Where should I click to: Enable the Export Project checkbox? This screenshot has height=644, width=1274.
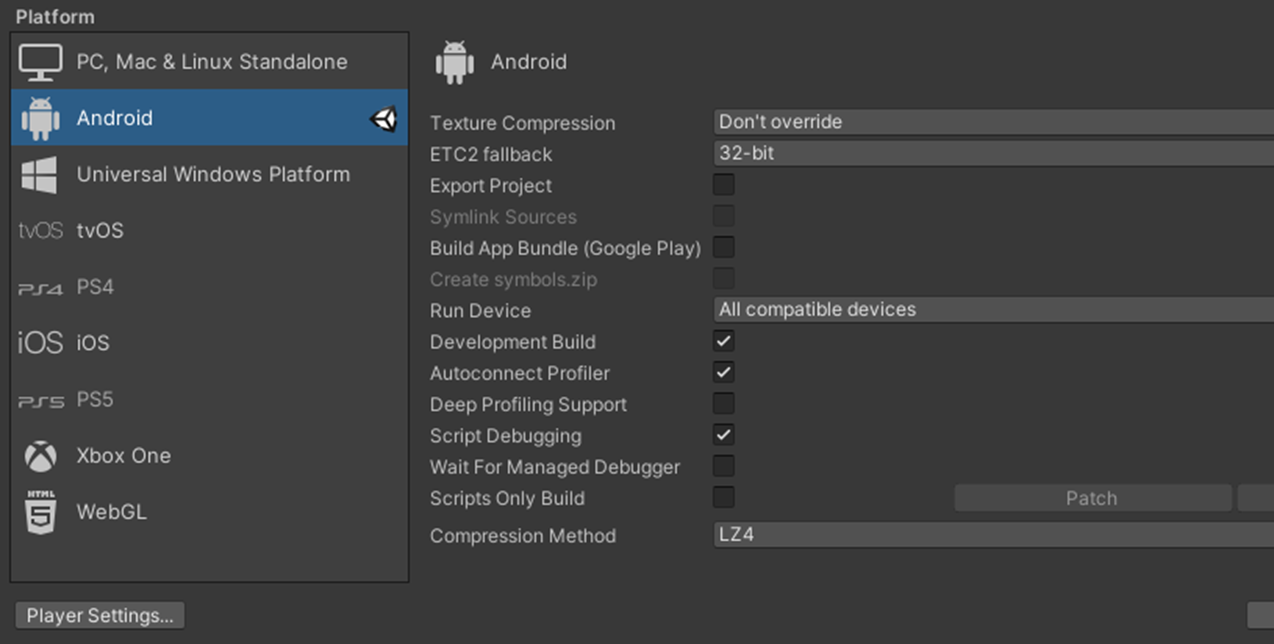[723, 184]
